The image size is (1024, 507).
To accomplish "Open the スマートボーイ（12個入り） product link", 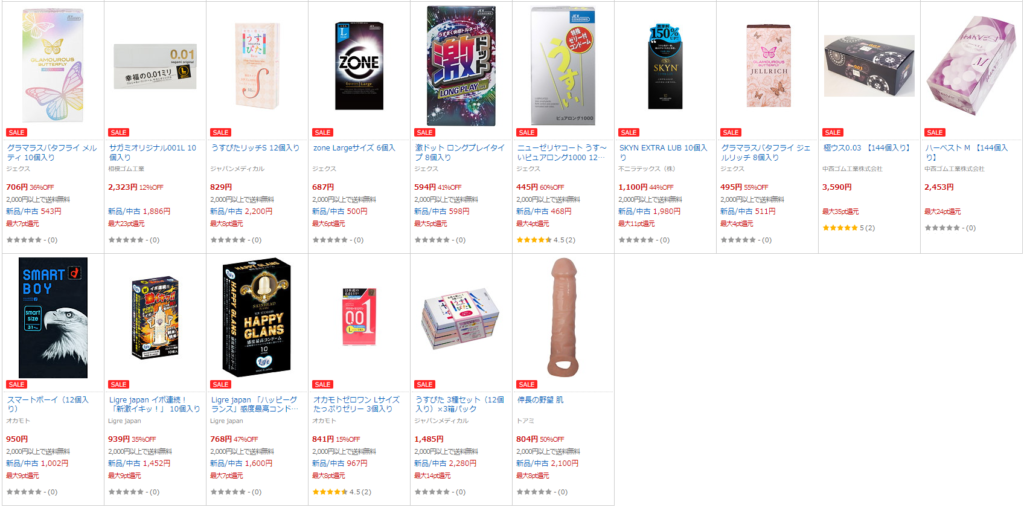I will coord(47,404).
